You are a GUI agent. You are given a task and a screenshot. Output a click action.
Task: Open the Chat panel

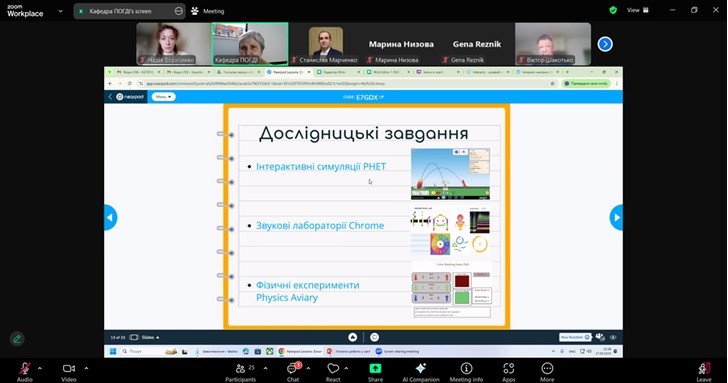tap(293, 372)
